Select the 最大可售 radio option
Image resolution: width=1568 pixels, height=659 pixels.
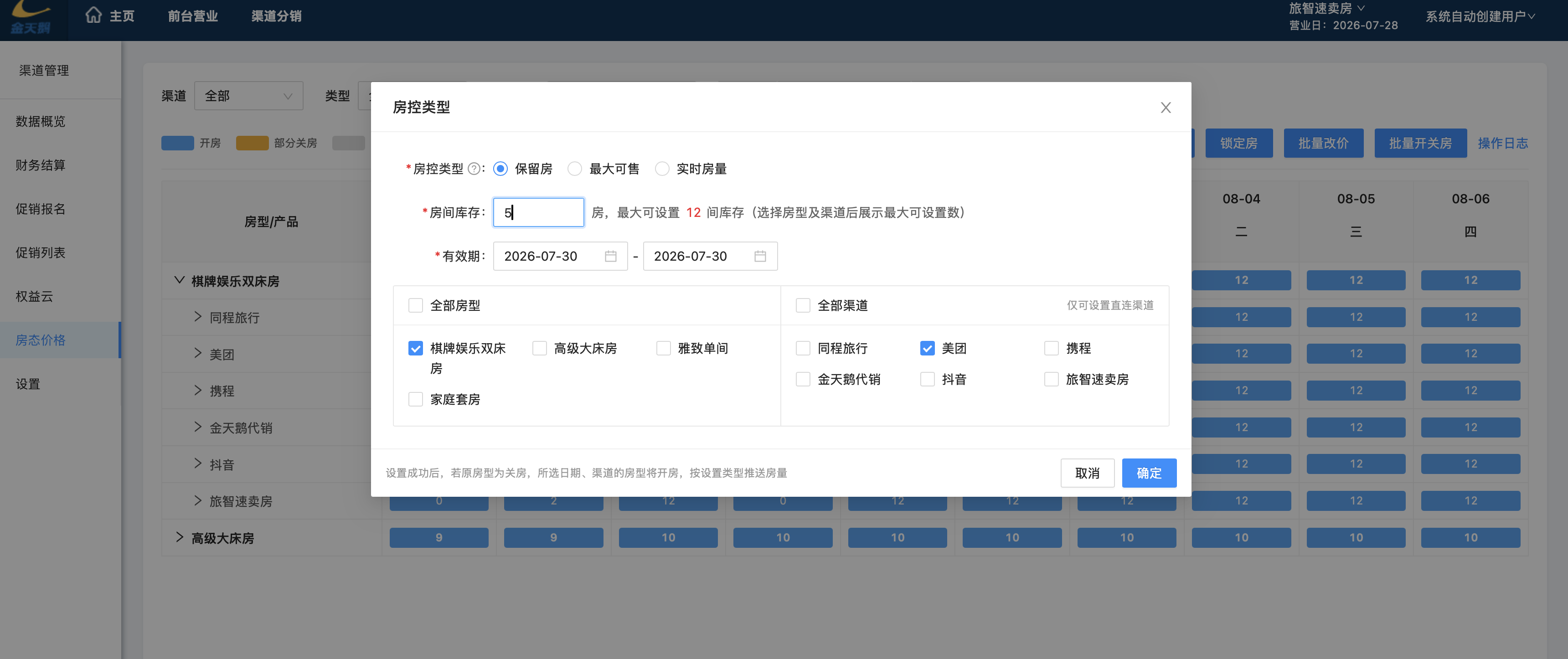tap(575, 169)
